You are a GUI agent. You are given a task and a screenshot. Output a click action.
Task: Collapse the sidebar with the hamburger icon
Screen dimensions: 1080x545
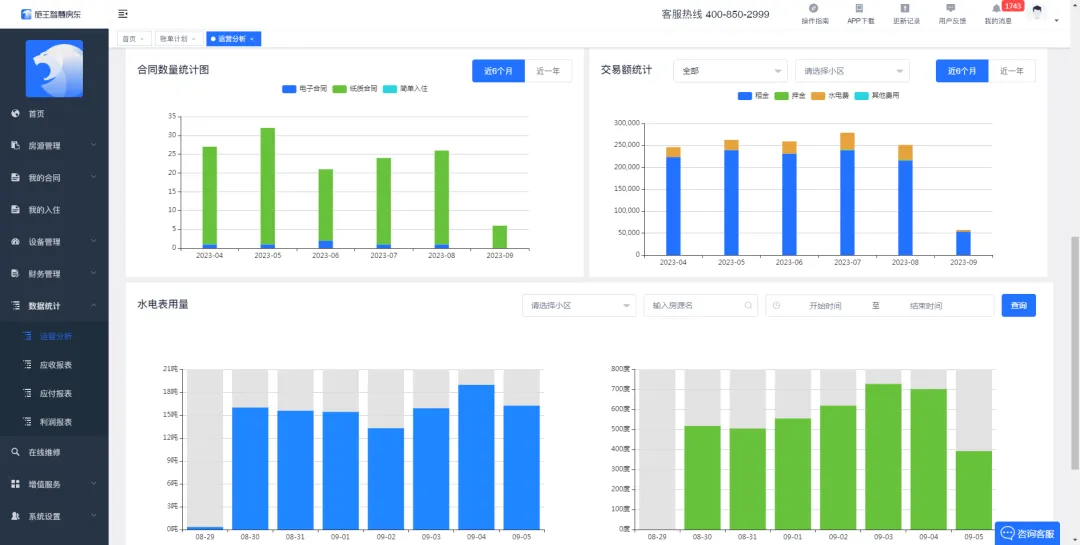pos(122,14)
